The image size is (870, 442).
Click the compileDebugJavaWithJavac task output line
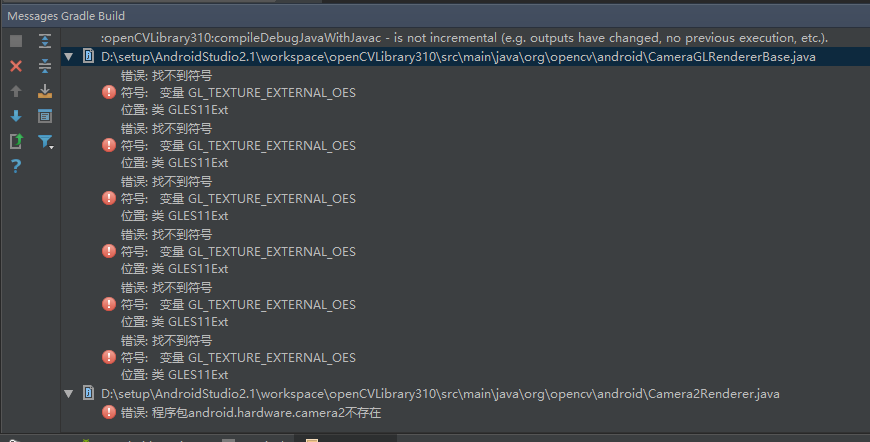pos(464,38)
